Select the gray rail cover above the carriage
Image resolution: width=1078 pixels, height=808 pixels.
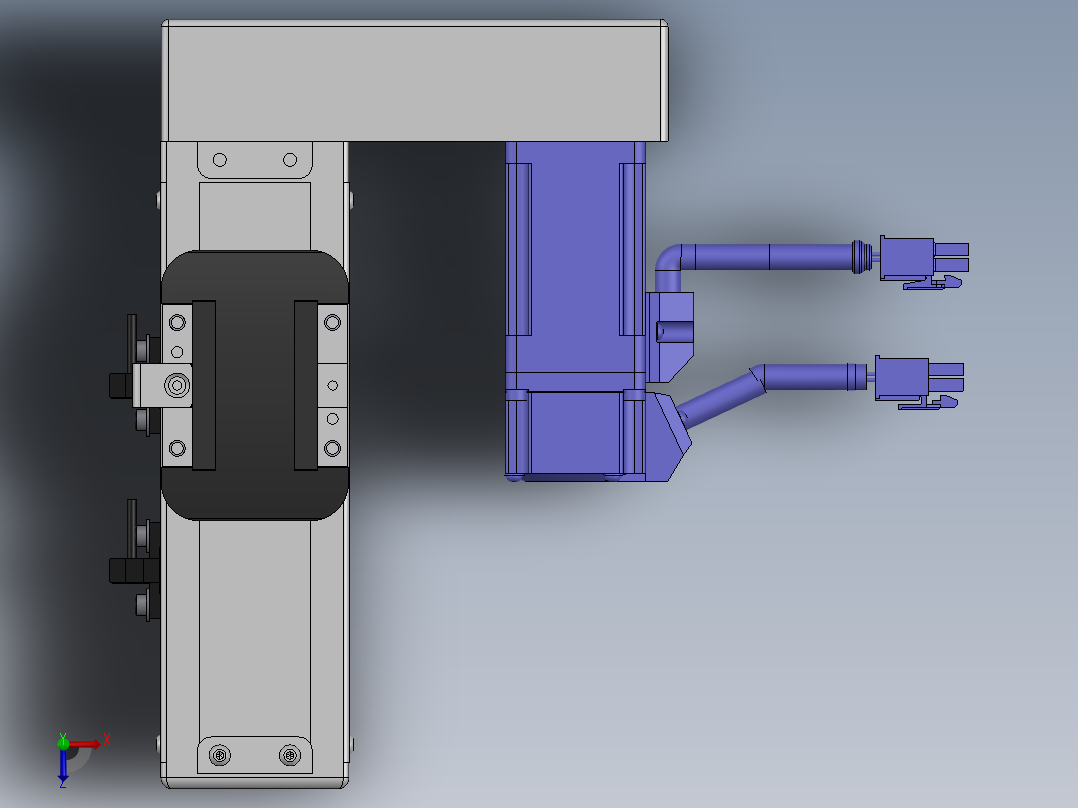tap(255, 217)
